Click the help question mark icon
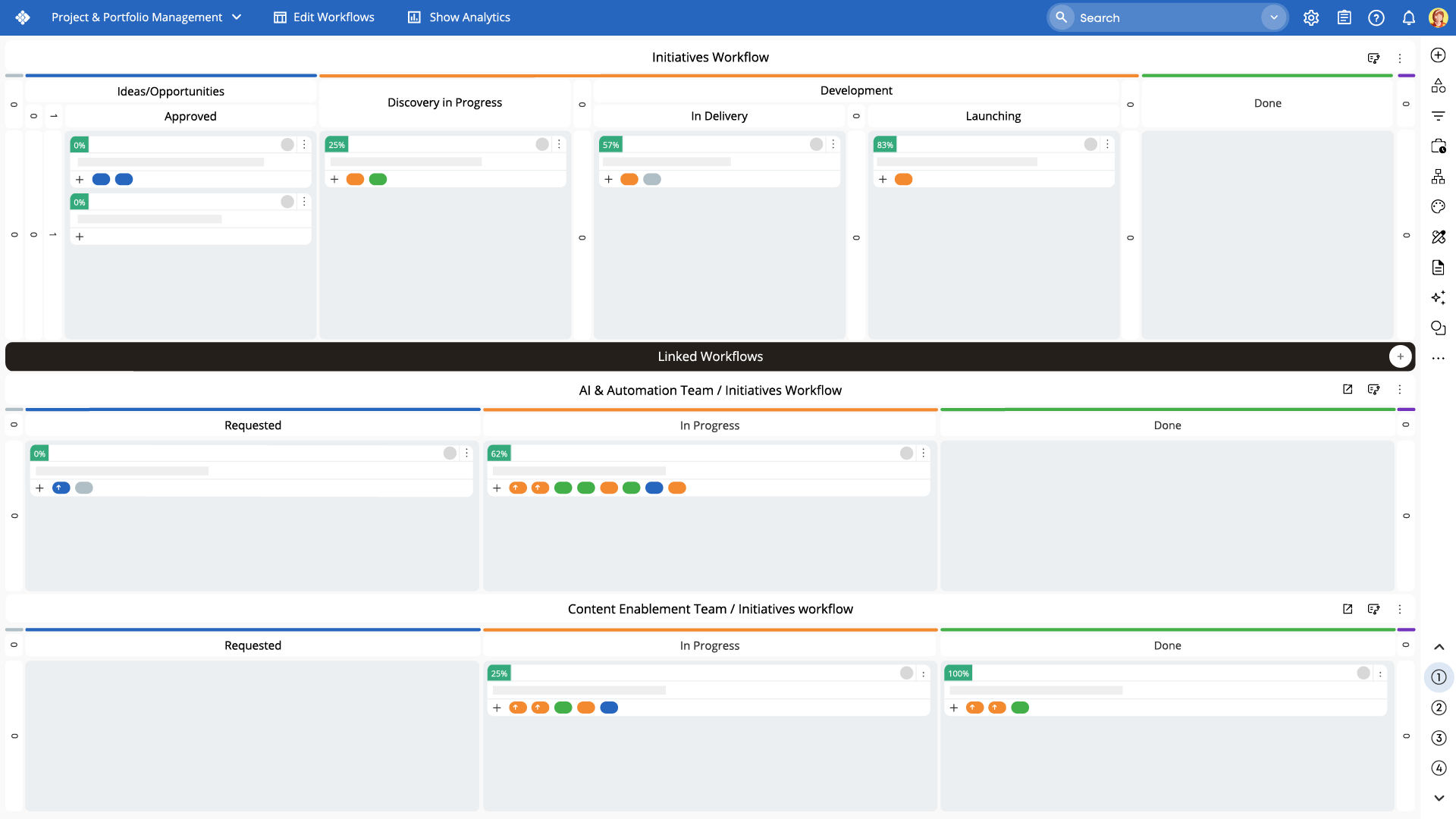 (x=1376, y=17)
